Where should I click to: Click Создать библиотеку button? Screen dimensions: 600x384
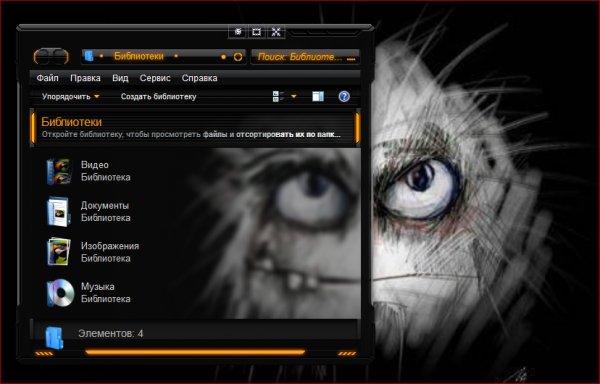[x=158, y=96]
